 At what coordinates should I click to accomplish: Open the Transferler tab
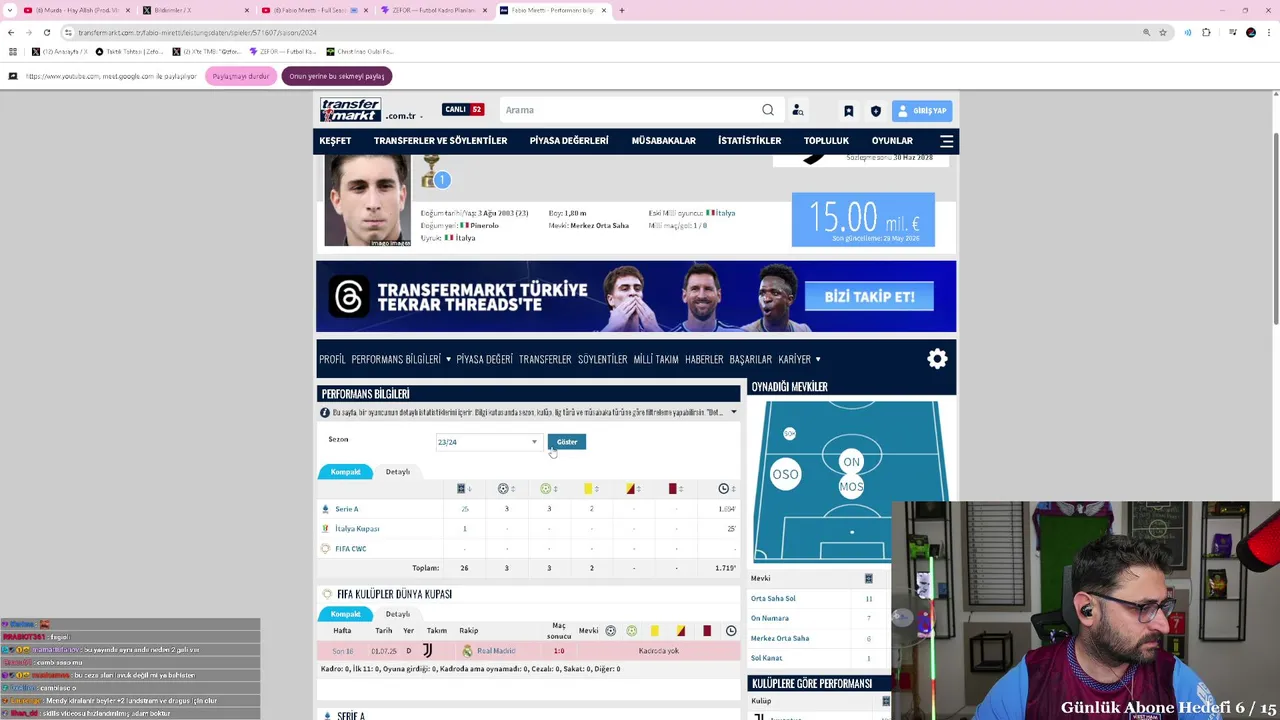545,360
